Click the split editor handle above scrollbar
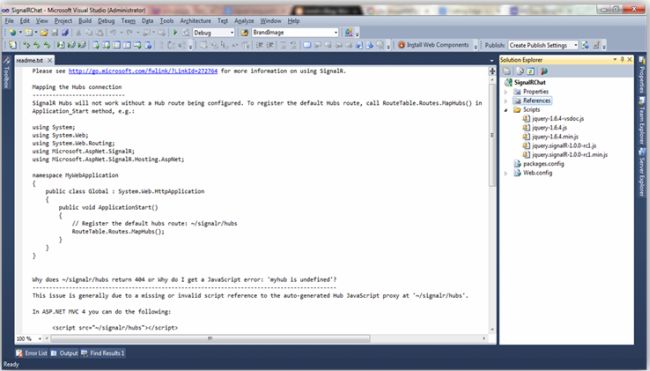The width and height of the screenshot is (650, 371). [492, 71]
